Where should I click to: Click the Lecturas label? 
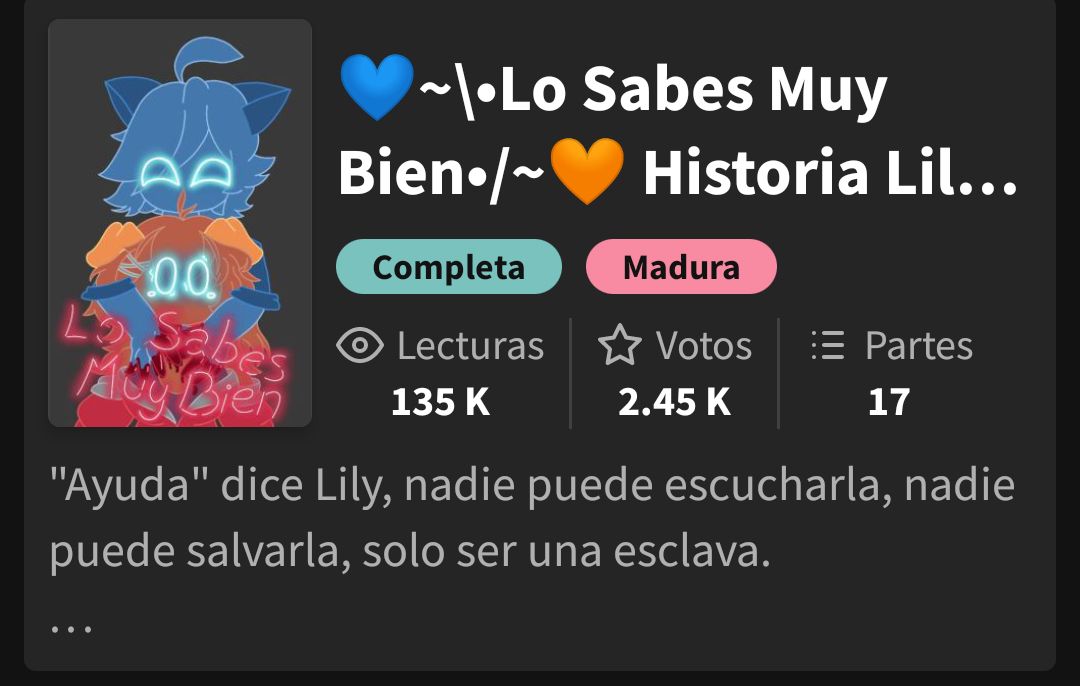(470, 345)
